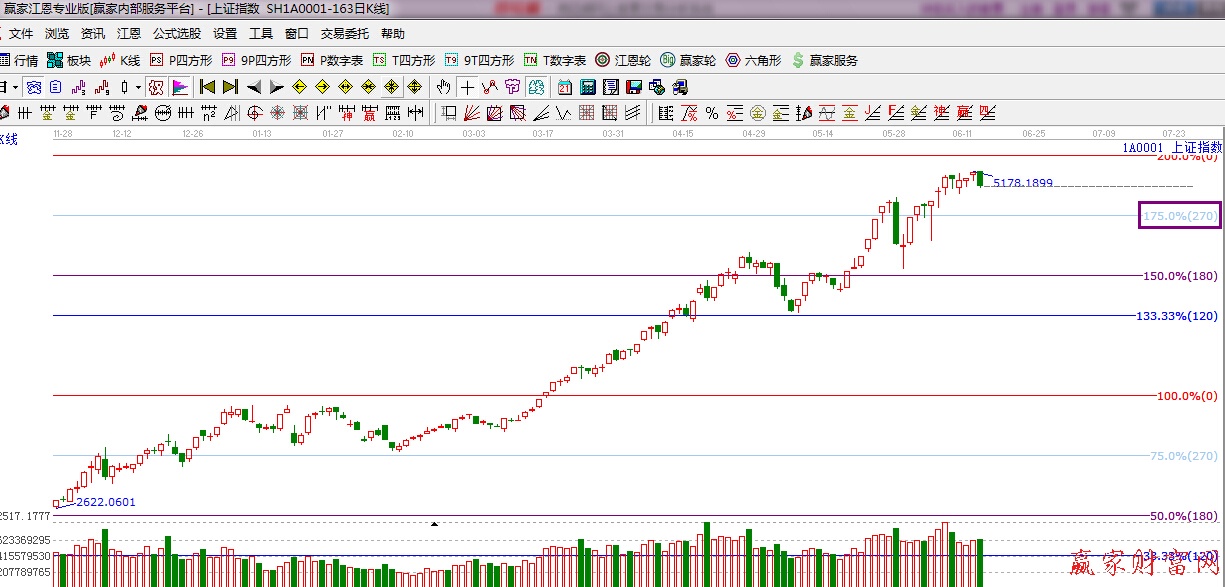Toggle the blue knot pattern button
Image resolution: width=1225 pixels, height=587 pixels.
[x=34, y=87]
